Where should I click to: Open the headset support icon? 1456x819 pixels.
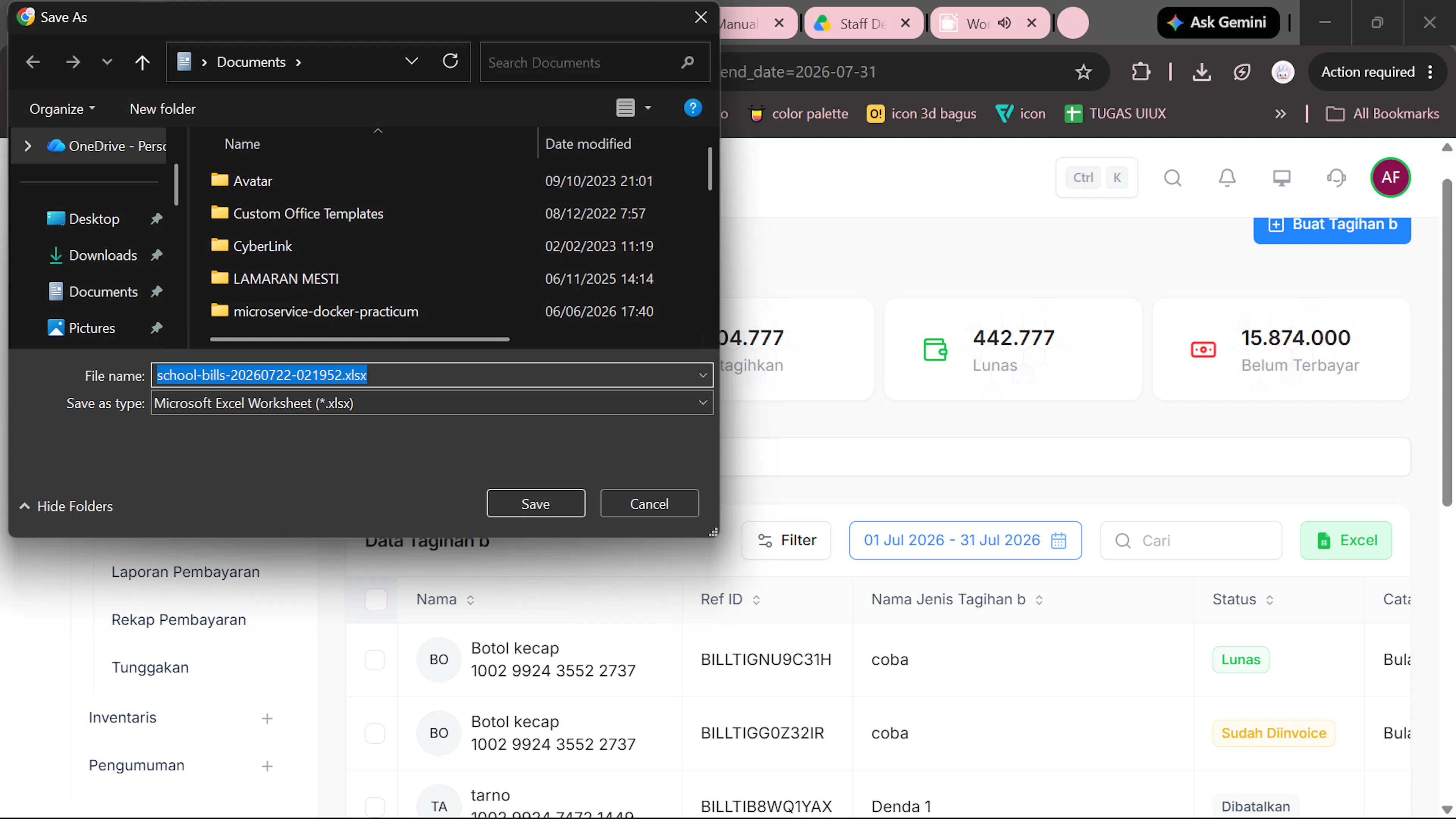(1336, 177)
